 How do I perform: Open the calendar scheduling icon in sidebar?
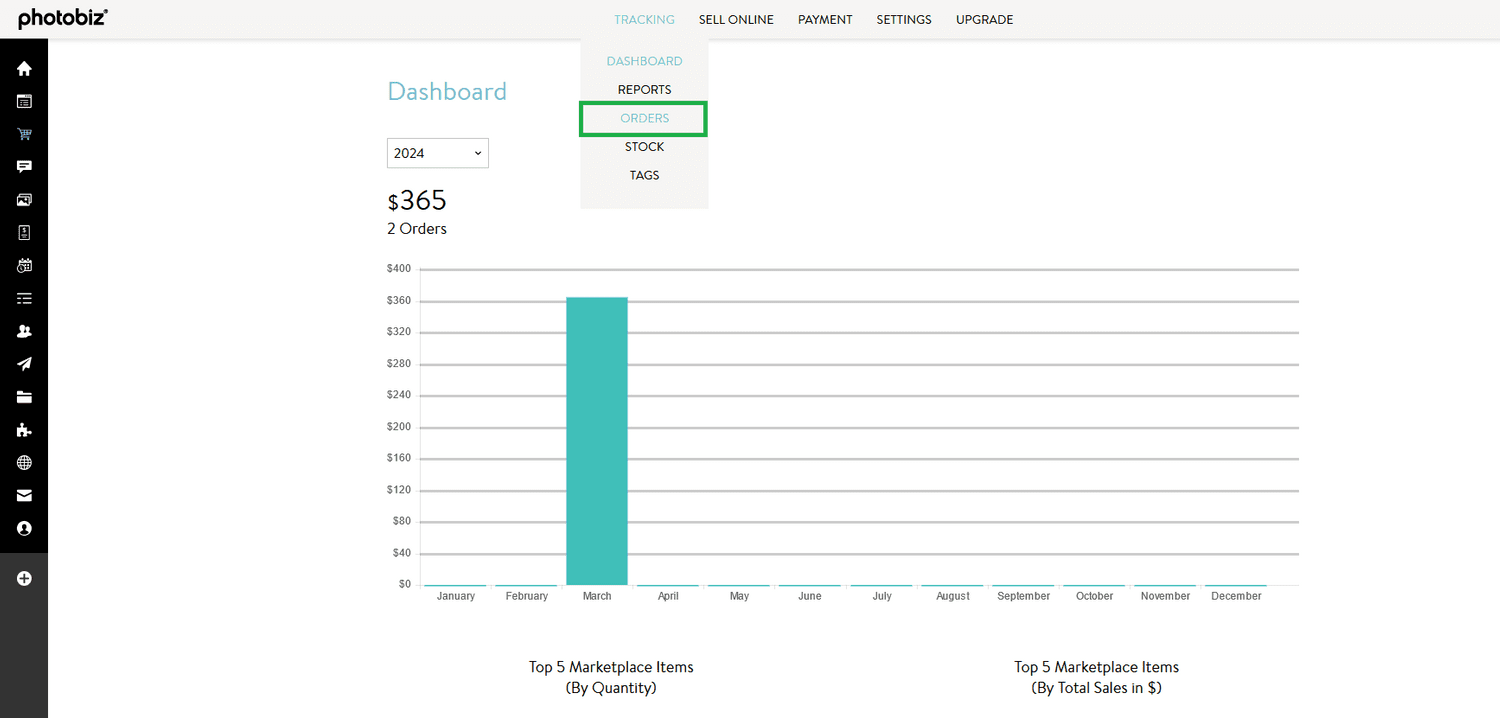[x=24, y=266]
